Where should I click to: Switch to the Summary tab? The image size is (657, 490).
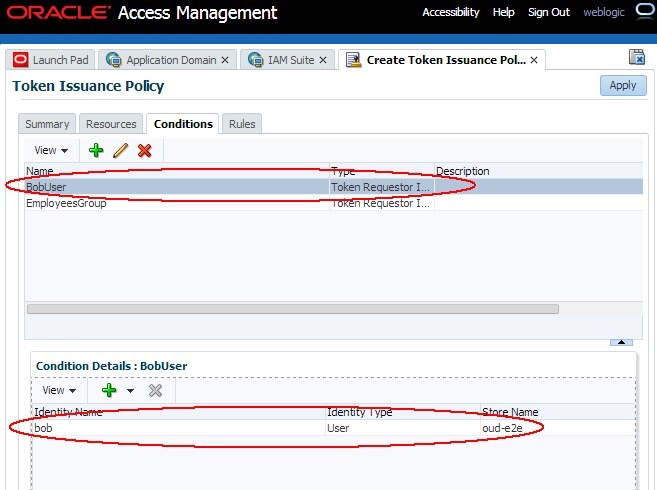(47, 124)
